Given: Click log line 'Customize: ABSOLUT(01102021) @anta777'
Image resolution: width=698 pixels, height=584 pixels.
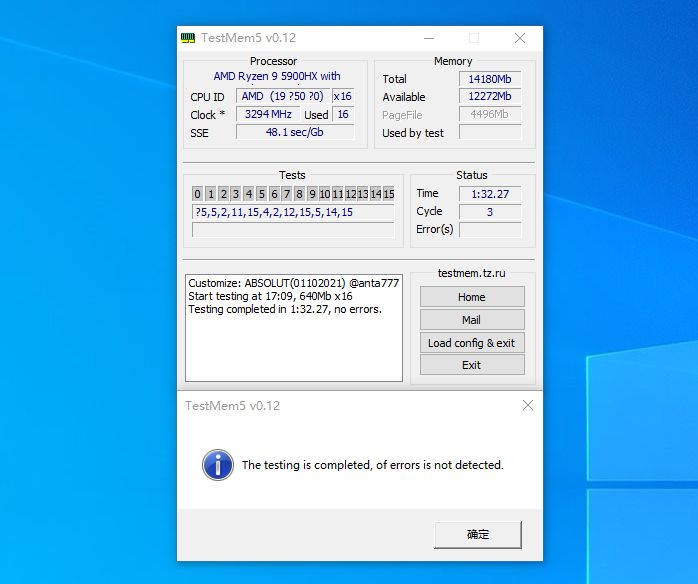Looking at the screenshot, I should click(x=293, y=283).
